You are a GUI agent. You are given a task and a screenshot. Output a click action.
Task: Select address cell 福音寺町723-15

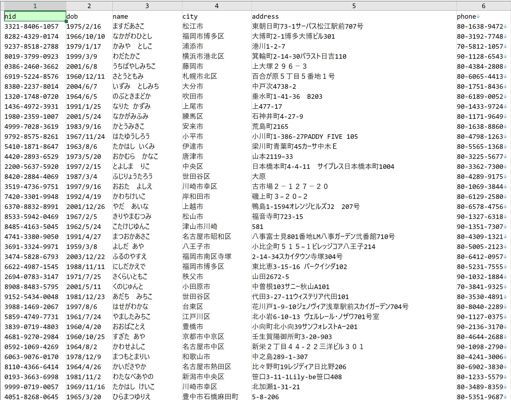354,216
